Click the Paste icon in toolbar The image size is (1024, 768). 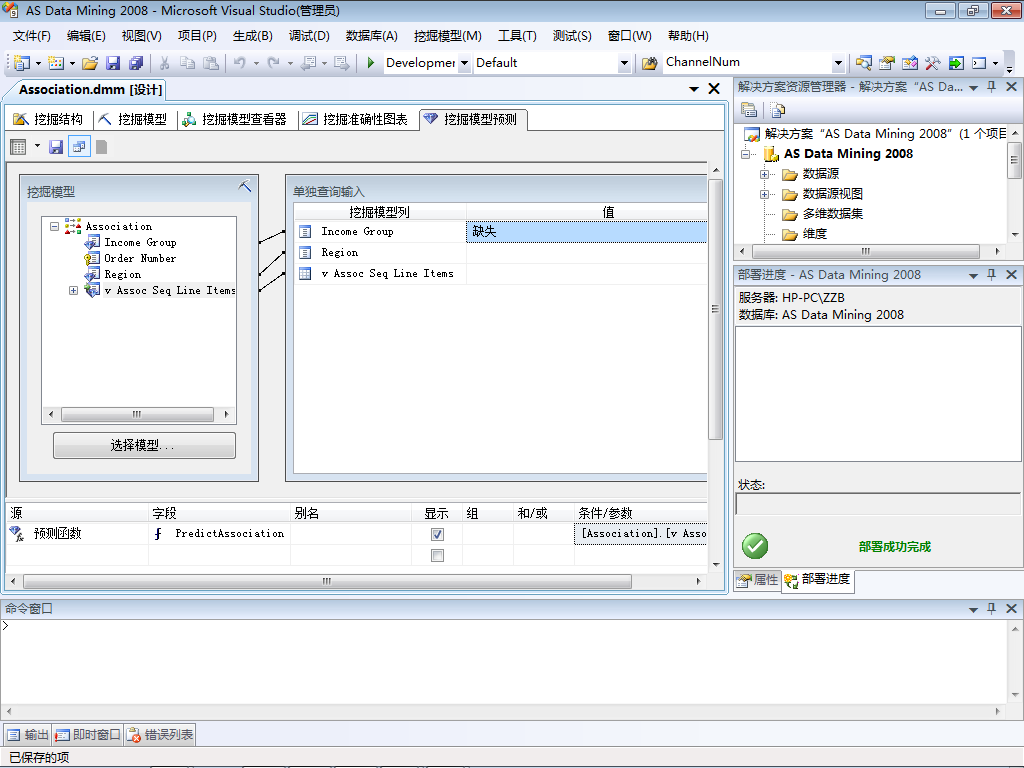tap(210, 63)
